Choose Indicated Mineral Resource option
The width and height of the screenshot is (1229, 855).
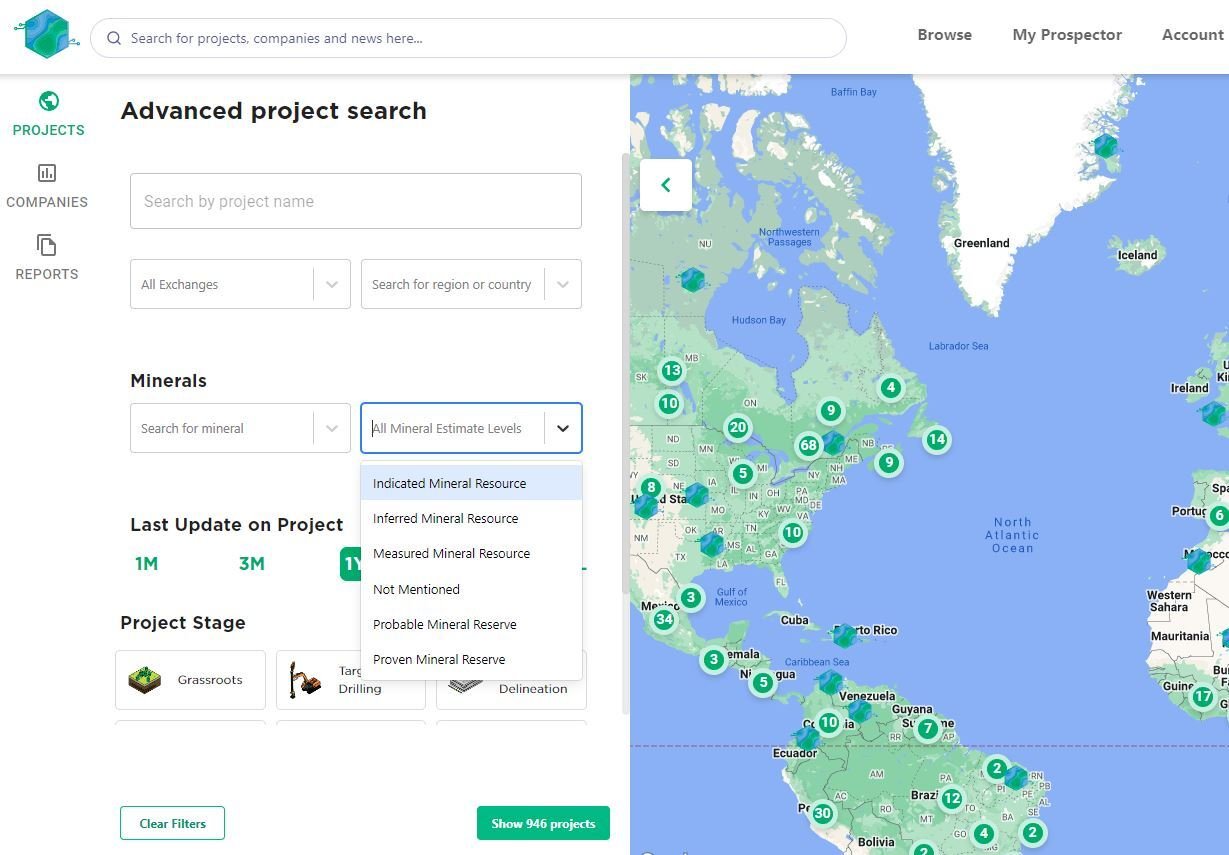pyautogui.click(x=449, y=483)
